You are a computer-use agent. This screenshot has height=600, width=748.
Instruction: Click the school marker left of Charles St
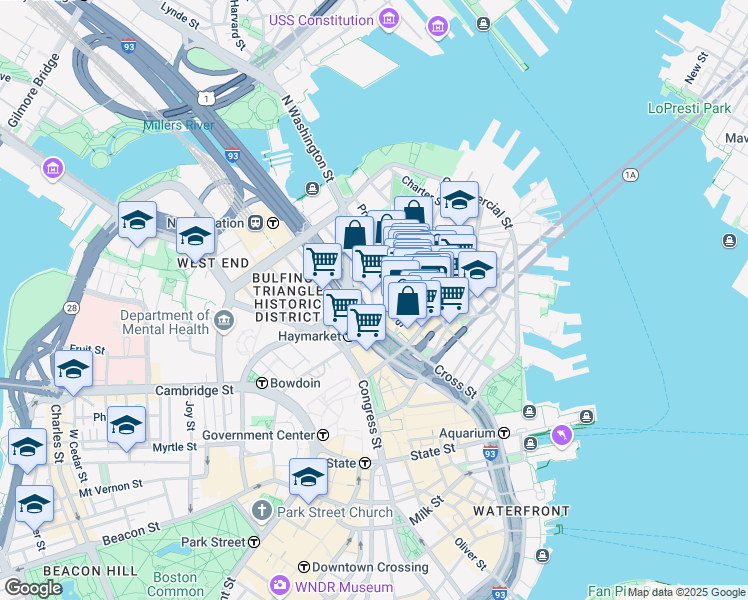coord(28,448)
